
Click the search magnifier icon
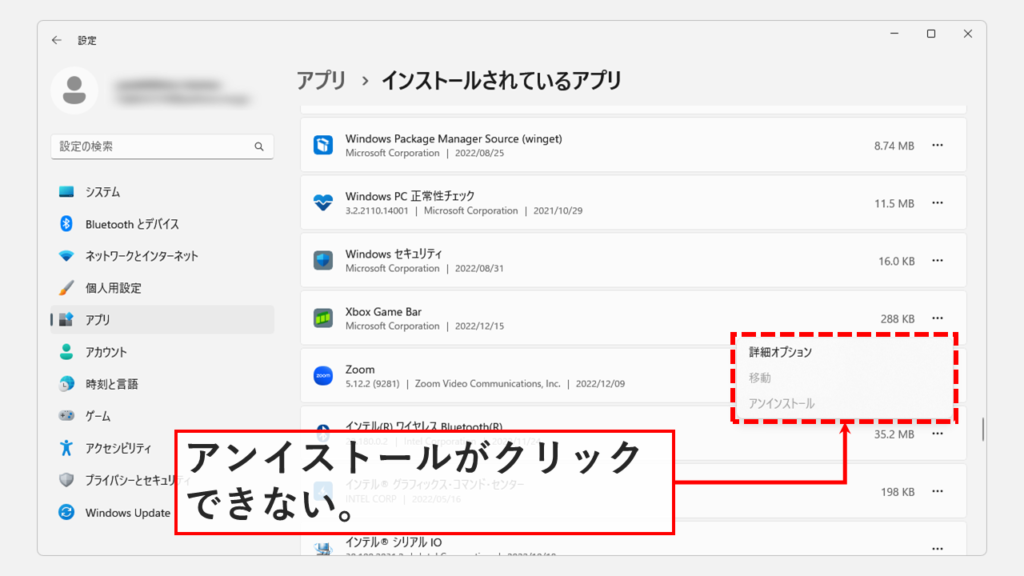pos(259,147)
